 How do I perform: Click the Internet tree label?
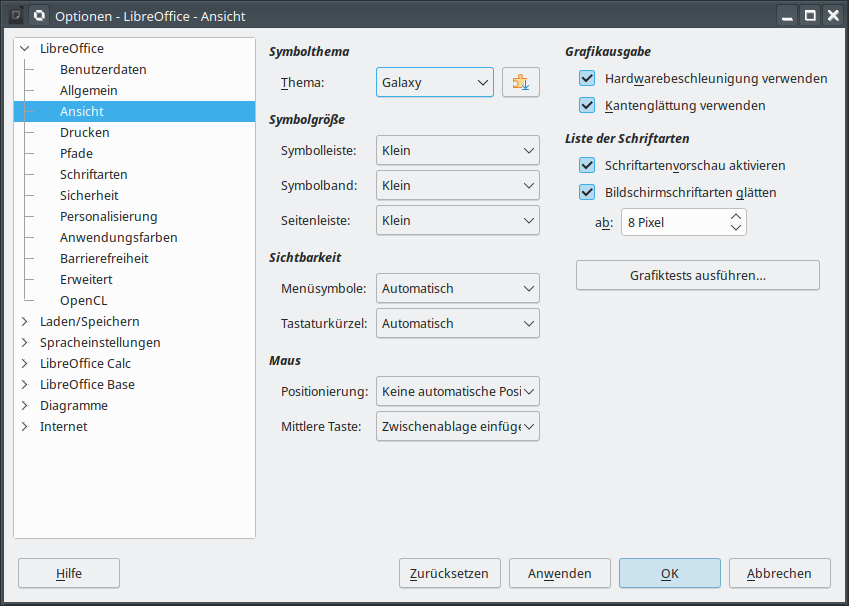pyautogui.click(x=63, y=426)
